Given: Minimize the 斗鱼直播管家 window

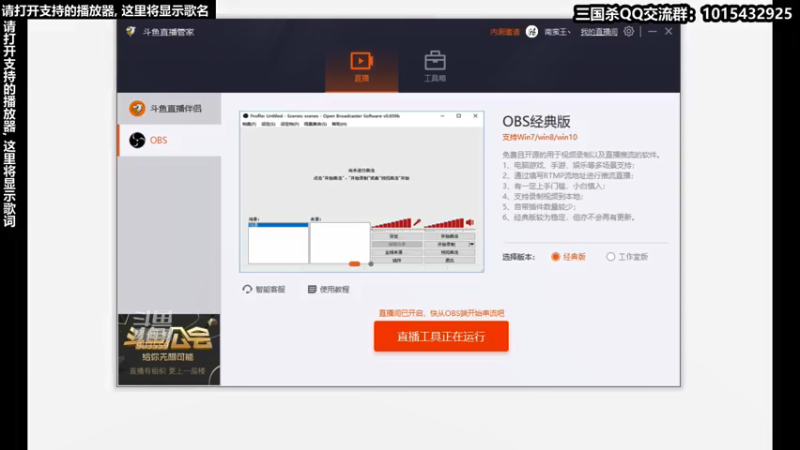Looking at the screenshot, I should pyautogui.click(x=652, y=32).
